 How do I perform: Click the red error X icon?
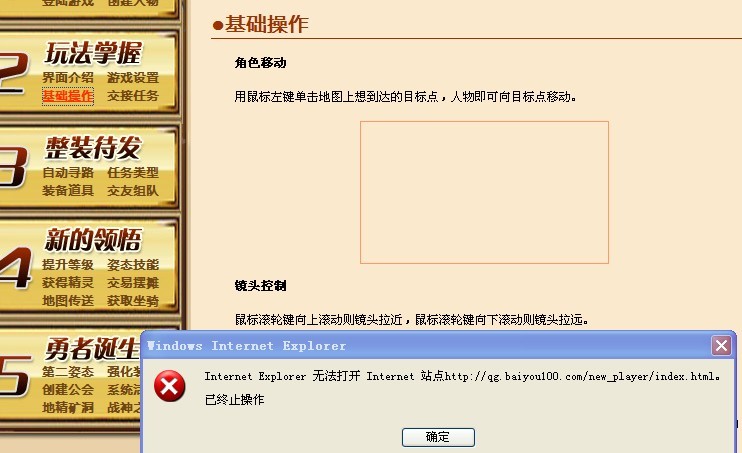(169, 386)
